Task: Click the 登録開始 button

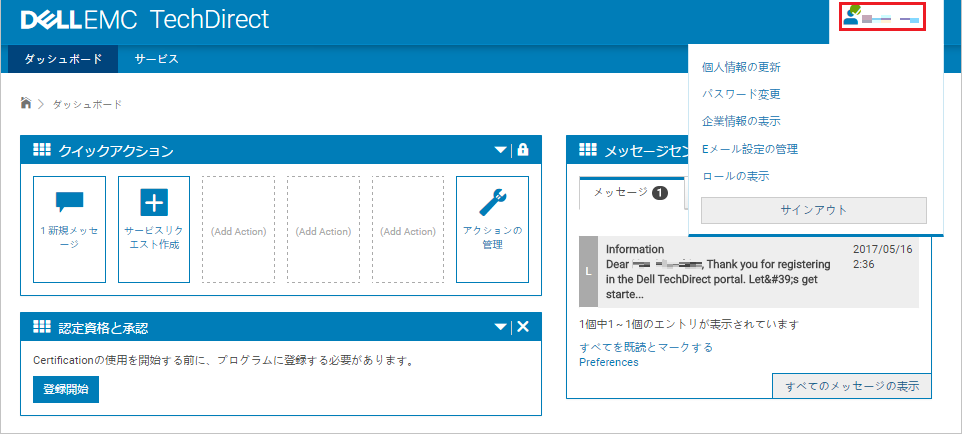Action: (x=66, y=389)
